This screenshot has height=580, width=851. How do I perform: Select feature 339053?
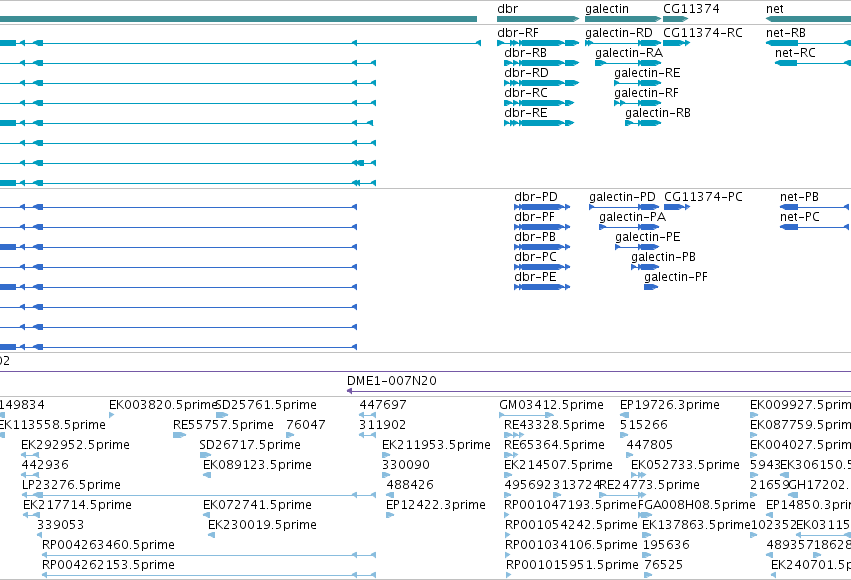[x=60, y=525]
